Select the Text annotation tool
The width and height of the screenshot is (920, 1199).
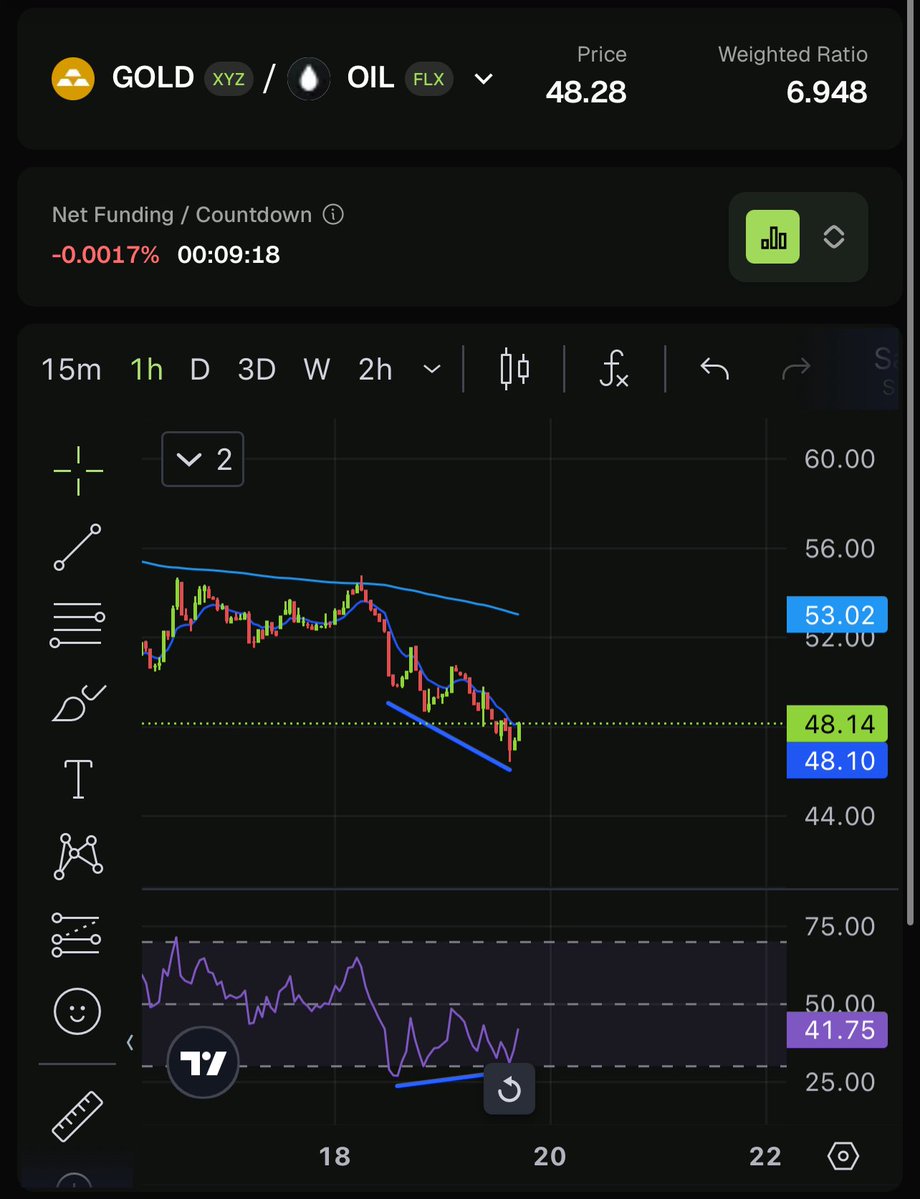click(x=78, y=779)
